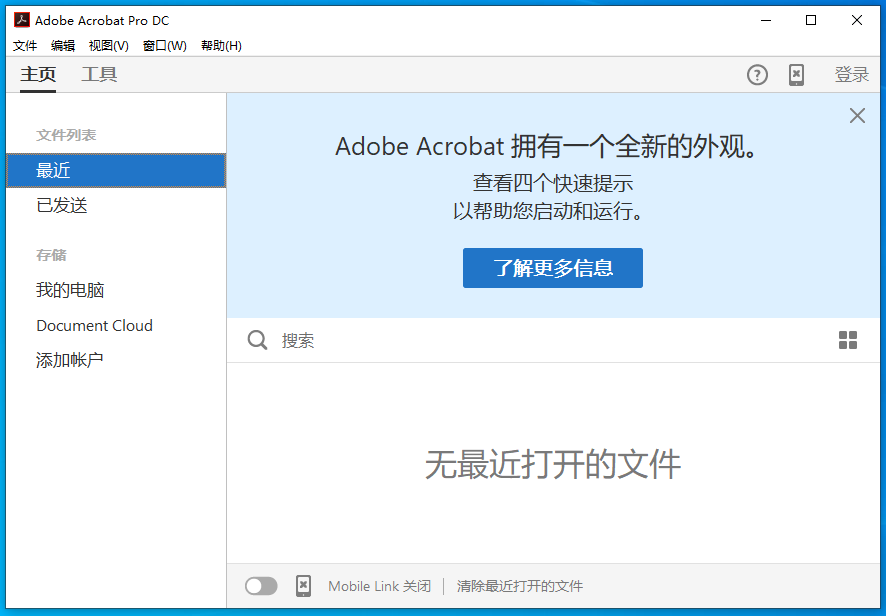Click 清除最近打开的文件 link
The height and width of the screenshot is (616, 886).
[x=520, y=586]
